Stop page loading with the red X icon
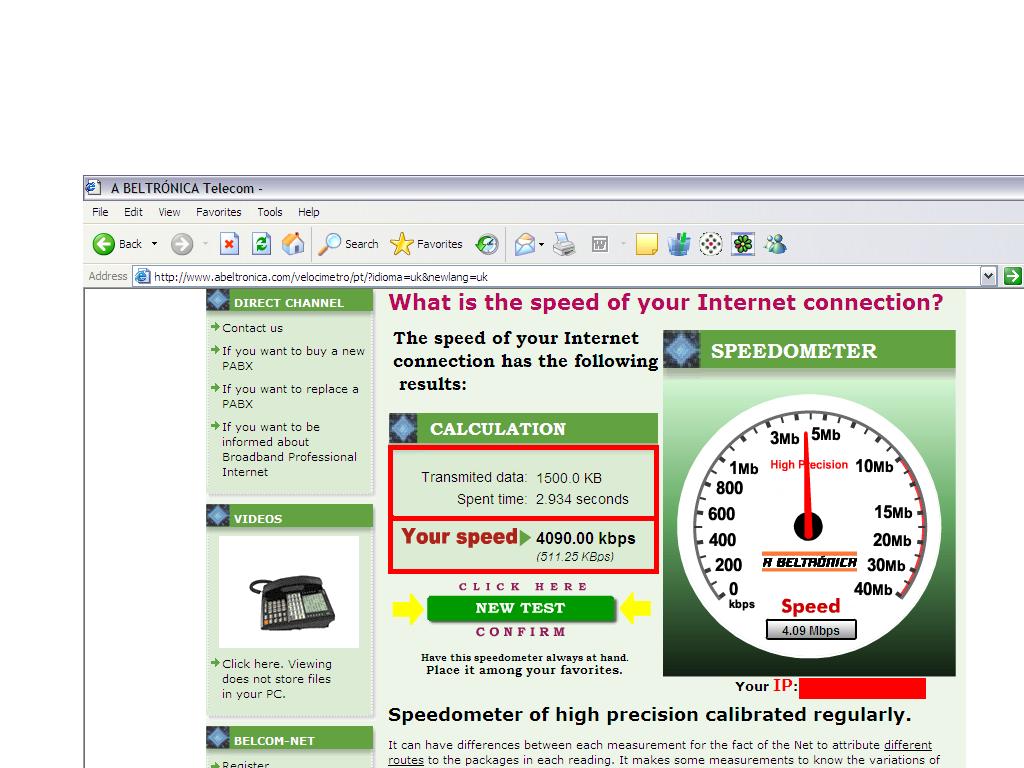Image resolution: width=1024 pixels, height=768 pixels. 229,244
